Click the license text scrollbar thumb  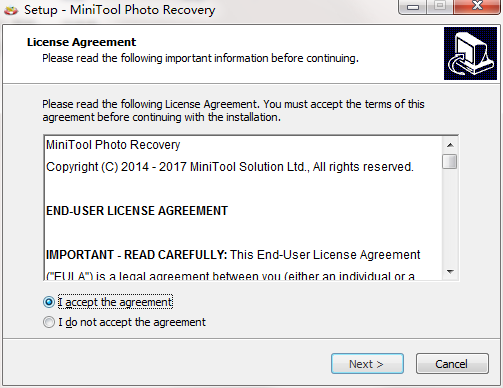[x=450, y=161]
